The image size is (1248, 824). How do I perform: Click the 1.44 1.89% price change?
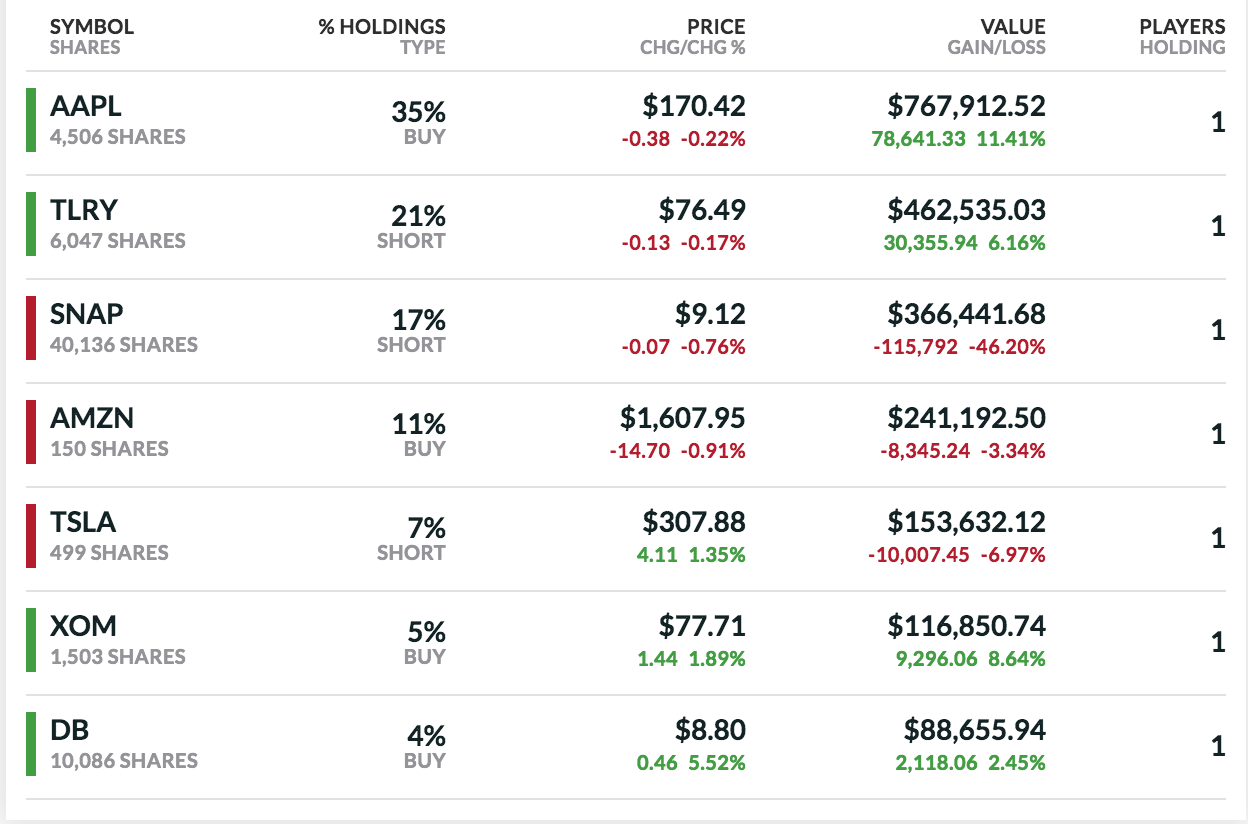pyautogui.click(x=692, y=659)
